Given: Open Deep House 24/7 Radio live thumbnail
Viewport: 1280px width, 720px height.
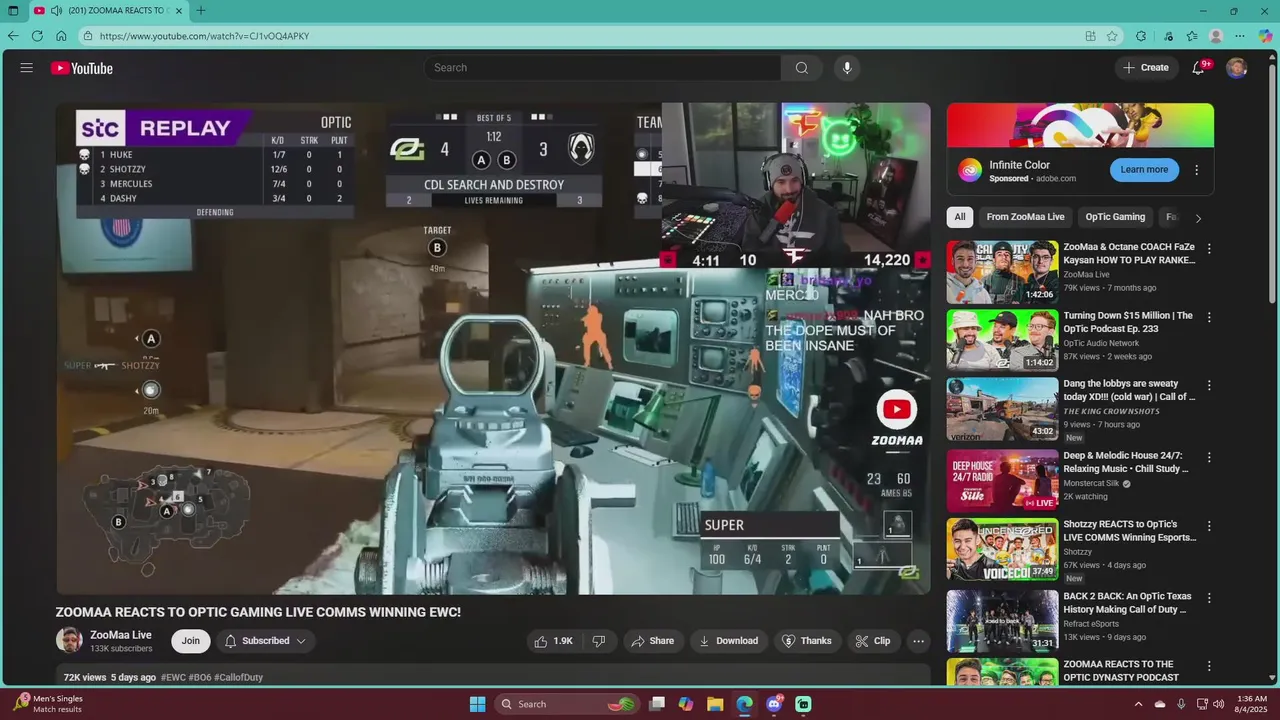Looking at the screenshot, I should (1002, 481).
